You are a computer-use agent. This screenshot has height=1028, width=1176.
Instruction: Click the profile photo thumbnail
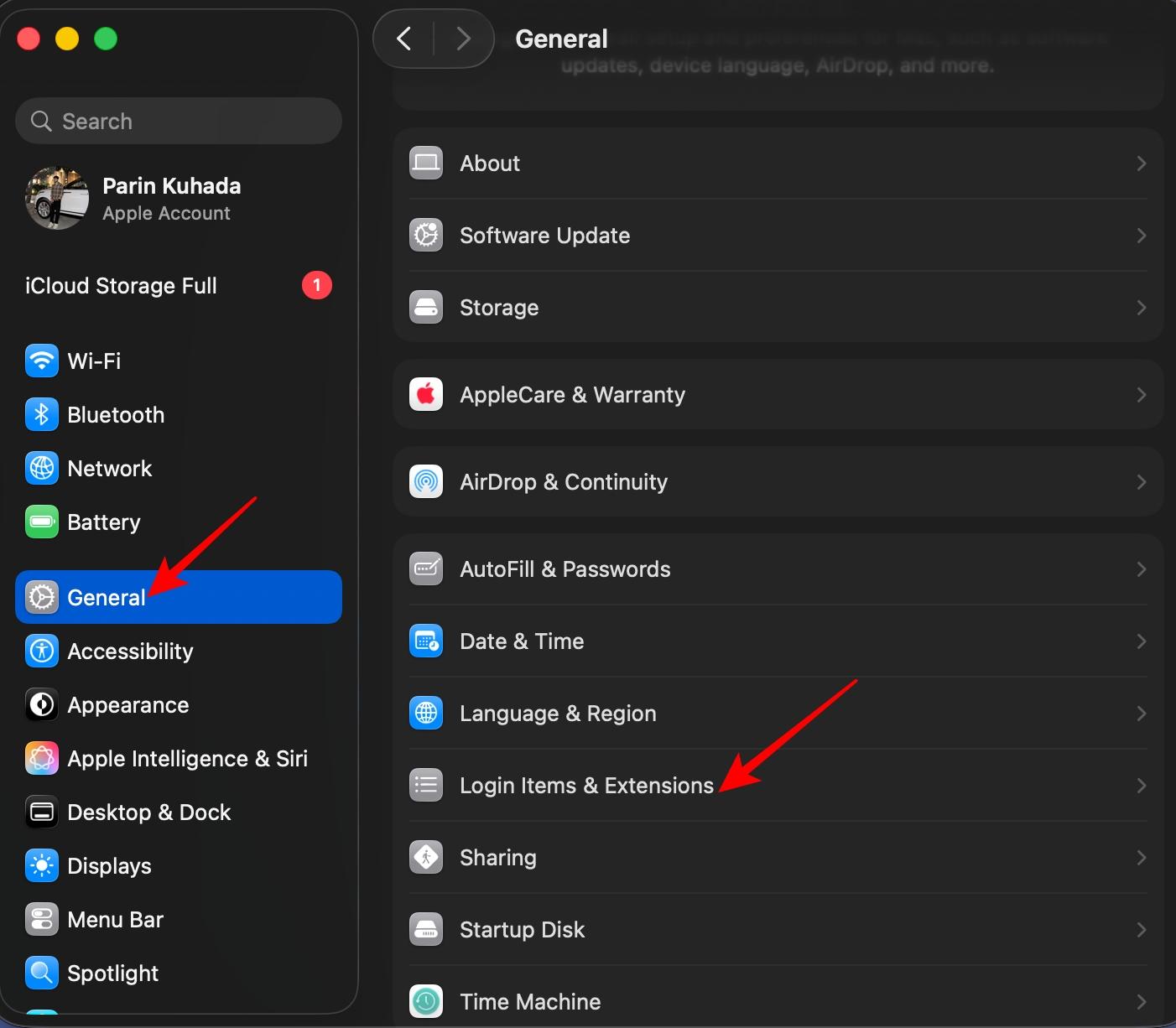pyautogui.click(x=57, y=199)
